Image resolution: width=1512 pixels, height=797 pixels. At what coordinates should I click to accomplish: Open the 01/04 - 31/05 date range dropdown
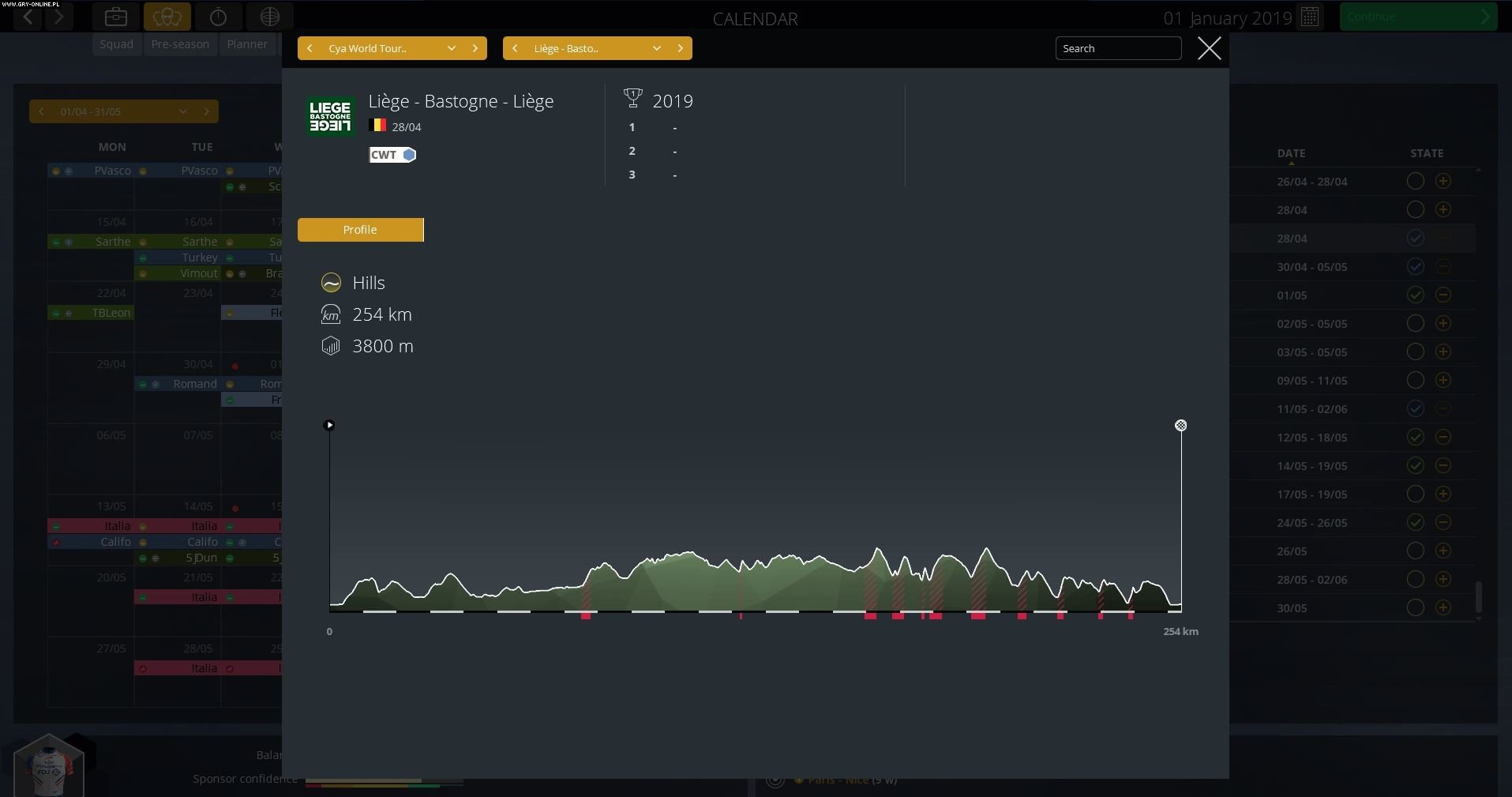click(183, 111)
